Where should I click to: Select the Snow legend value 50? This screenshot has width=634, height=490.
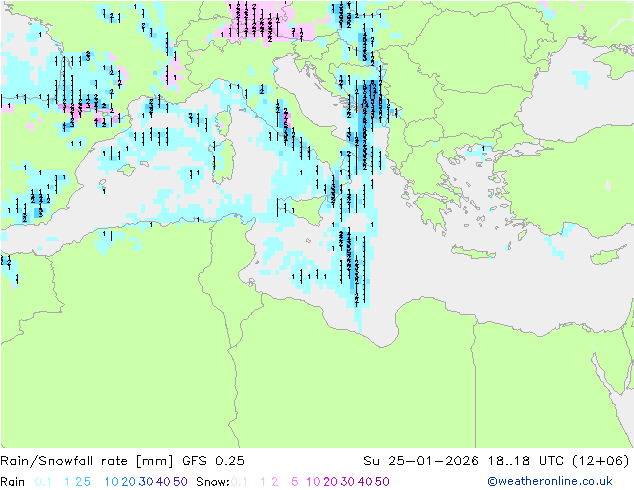382,482
